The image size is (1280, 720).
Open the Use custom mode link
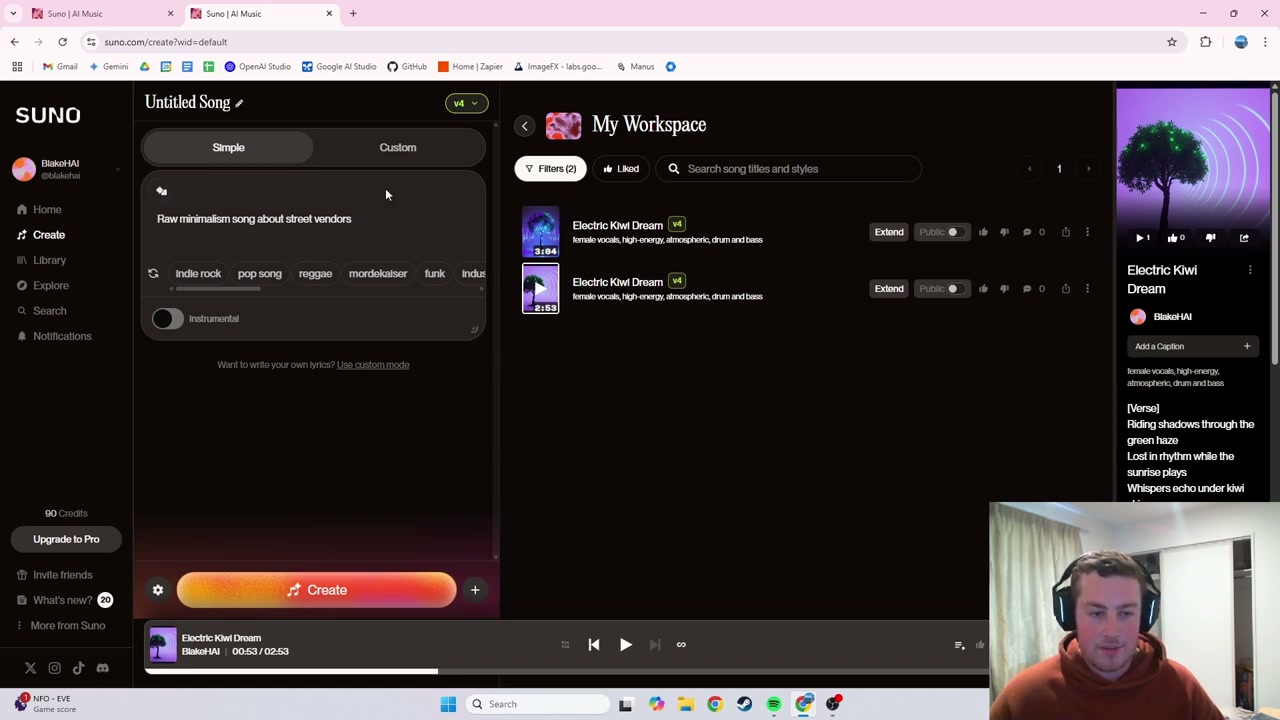(373, 365)
